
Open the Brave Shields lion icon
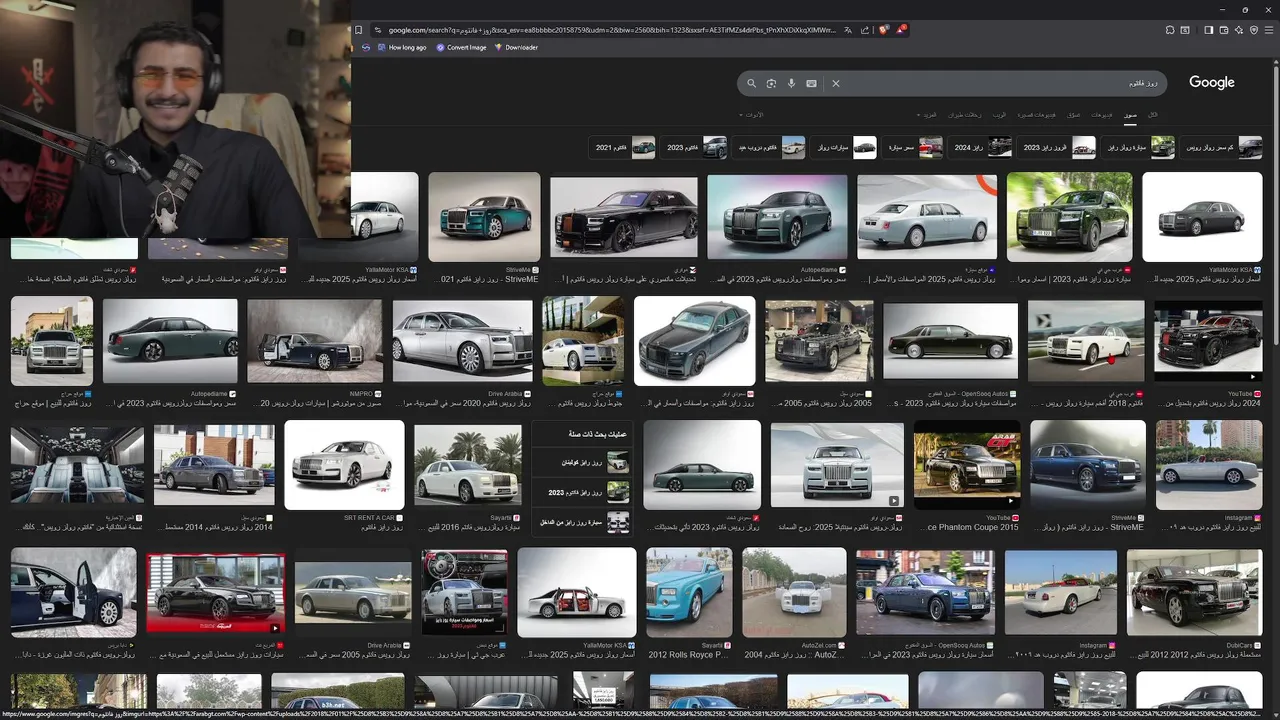click(883, 30)
